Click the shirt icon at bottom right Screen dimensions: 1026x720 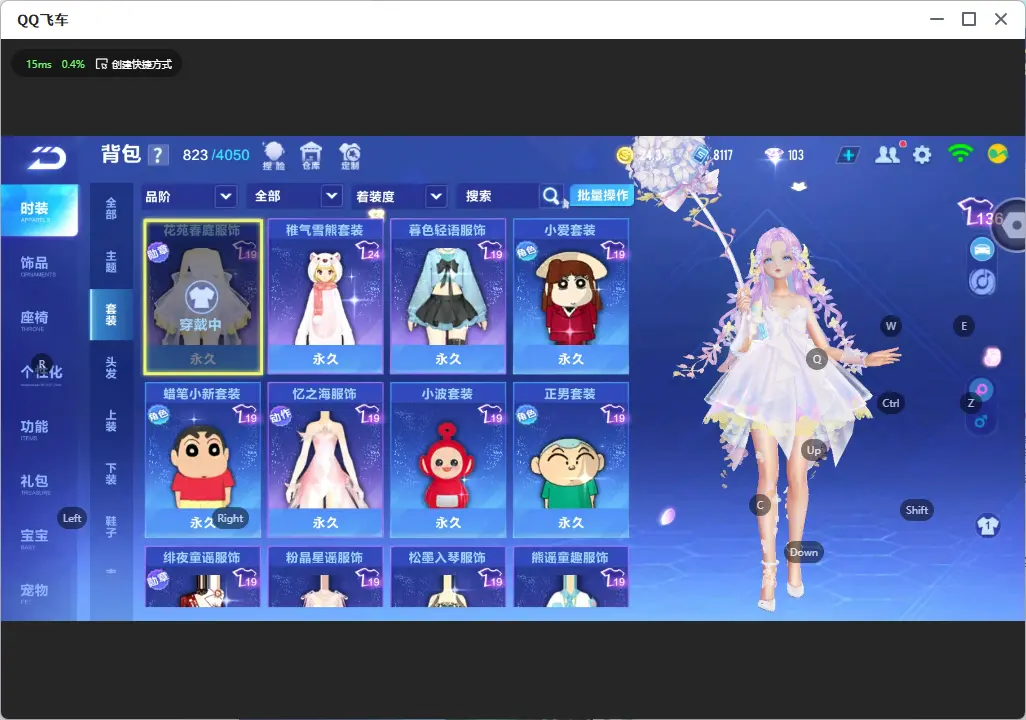[x=987, y=526]
